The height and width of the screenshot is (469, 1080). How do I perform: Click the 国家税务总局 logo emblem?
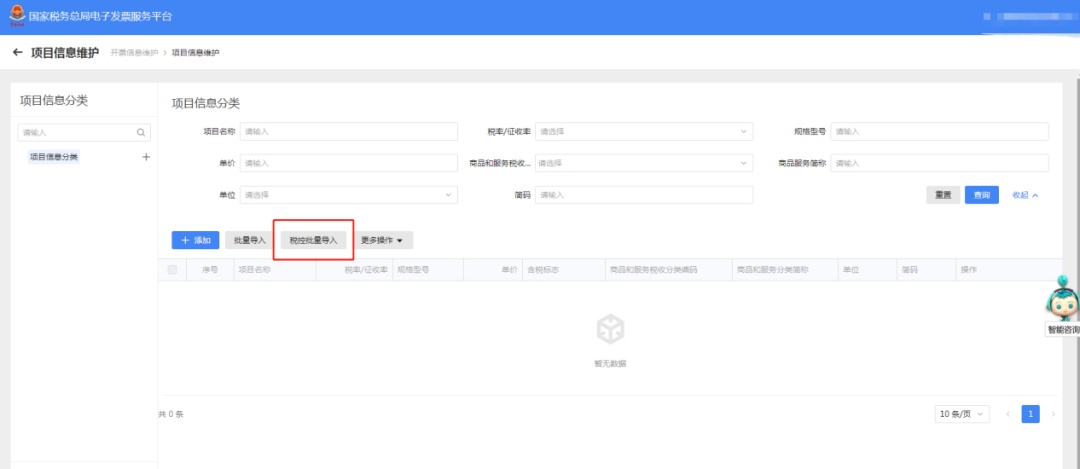point(17,16)
